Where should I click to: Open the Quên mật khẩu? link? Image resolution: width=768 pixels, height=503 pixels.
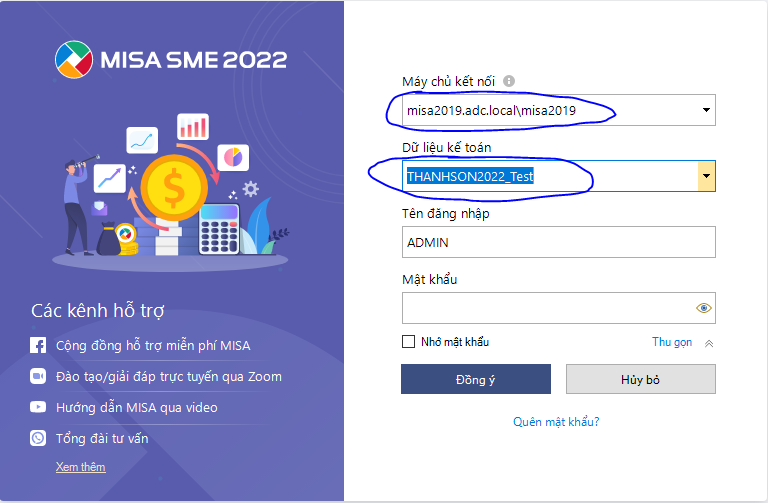pyautogui.click(x=556, y=422)
